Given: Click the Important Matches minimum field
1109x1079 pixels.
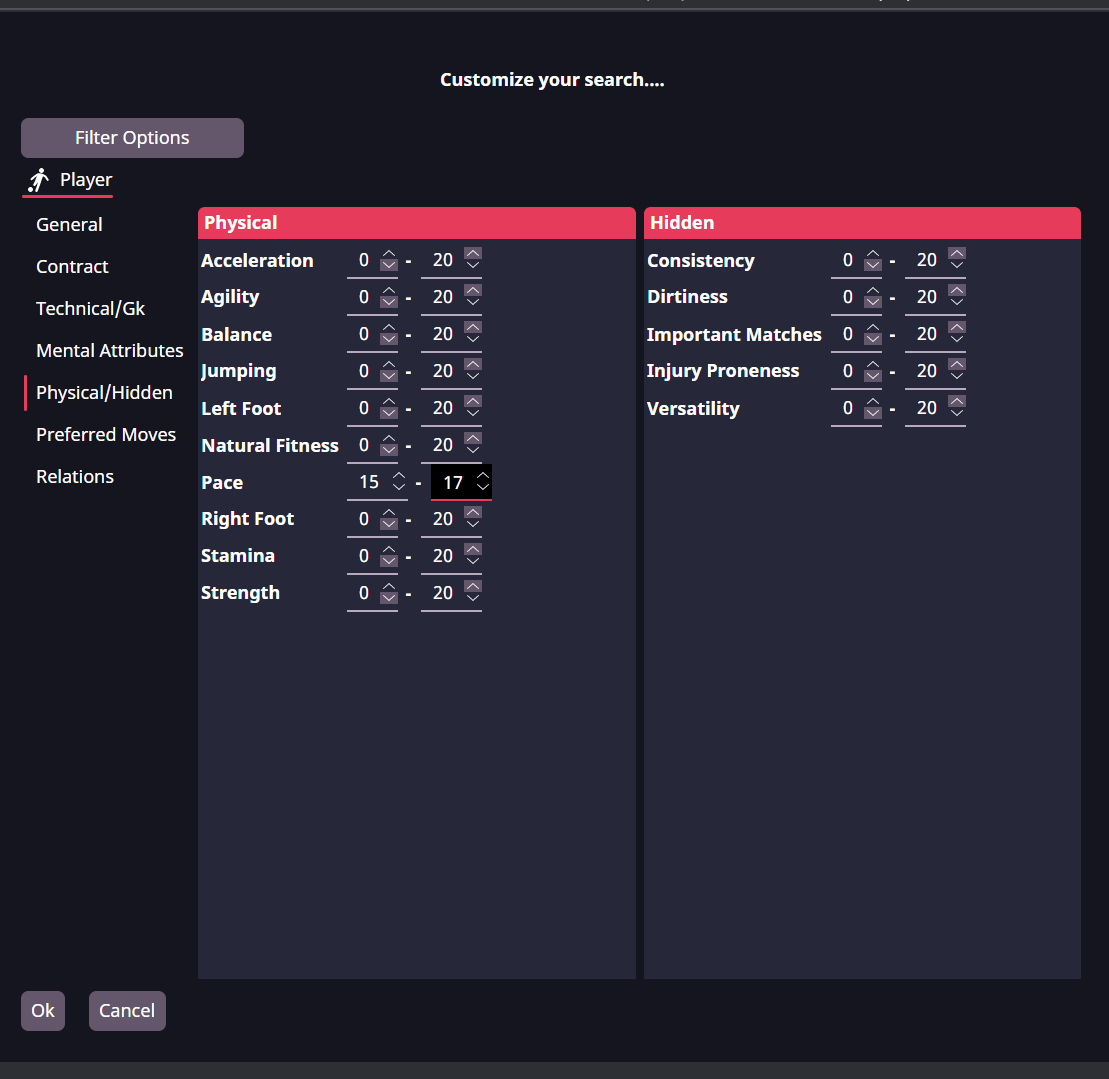Looking at the screenshot, I should (x=846, y=334).
